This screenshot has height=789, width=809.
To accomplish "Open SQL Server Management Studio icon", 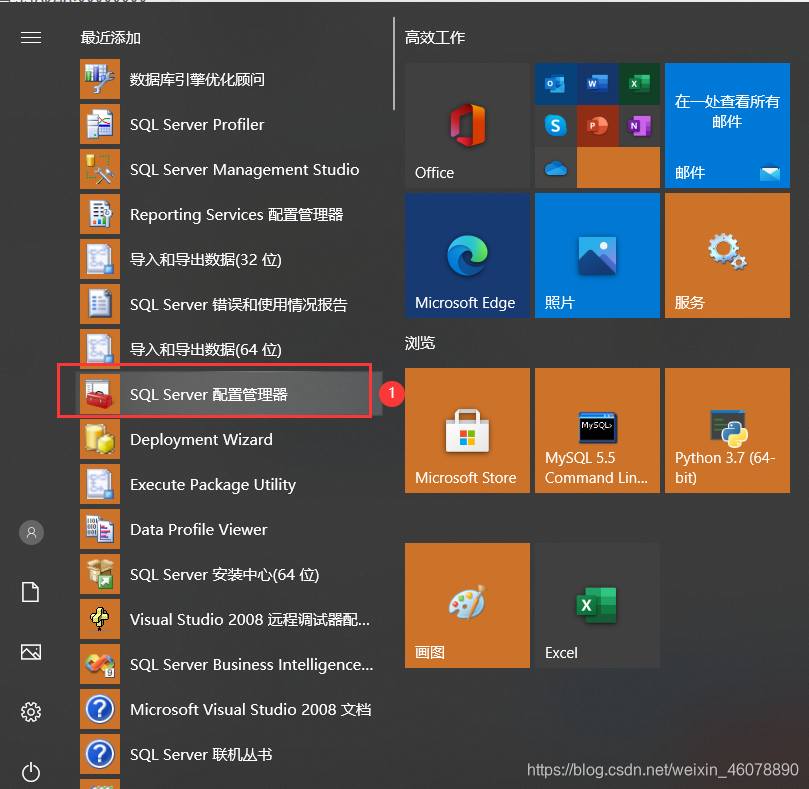I will click(x=100, y=169).
